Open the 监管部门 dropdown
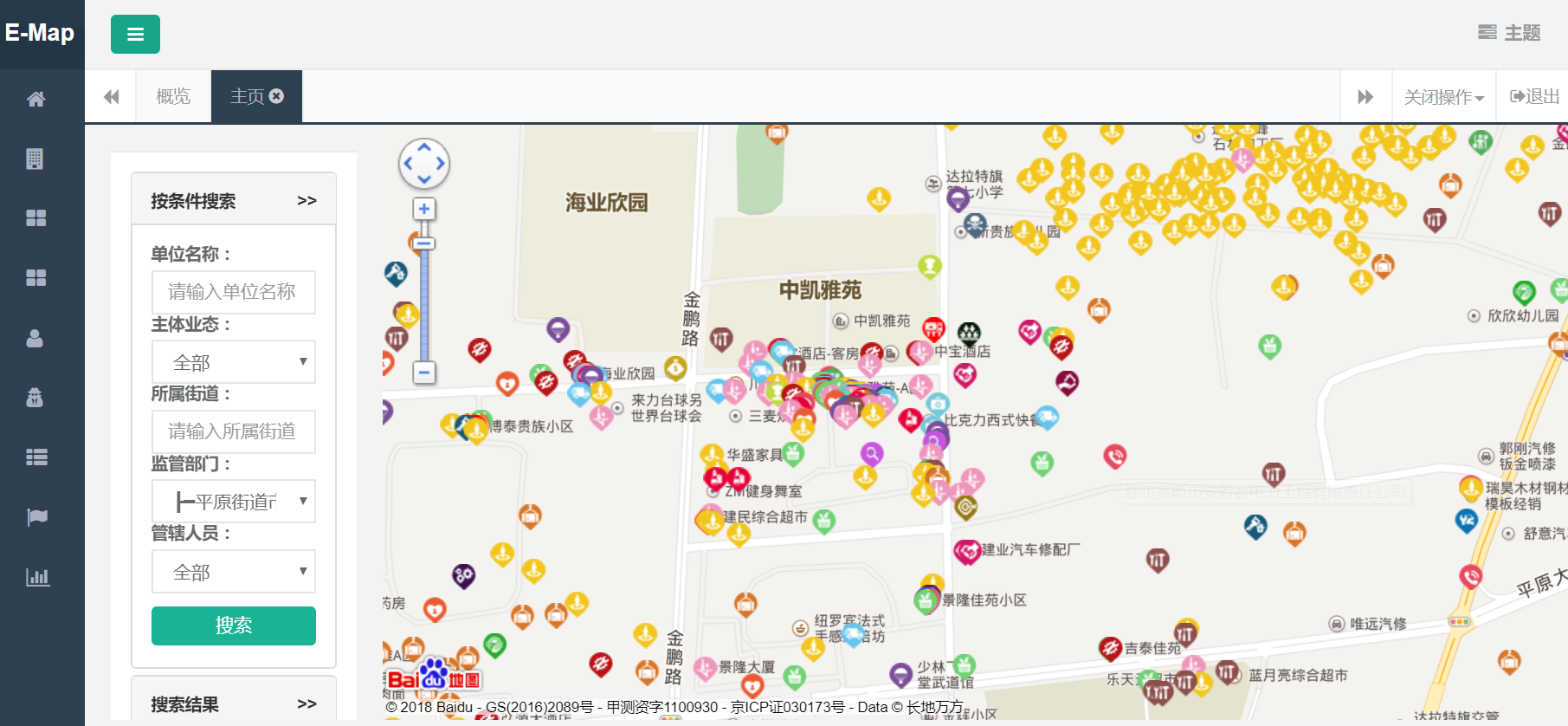 coord(233,502)
